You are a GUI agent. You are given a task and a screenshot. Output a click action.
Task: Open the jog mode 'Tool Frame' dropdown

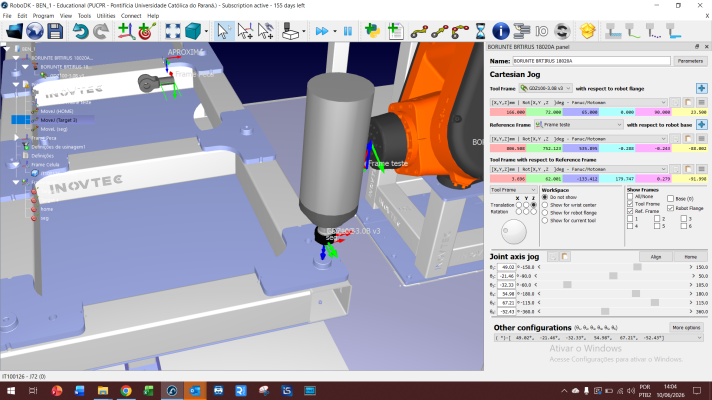point(514,190)
